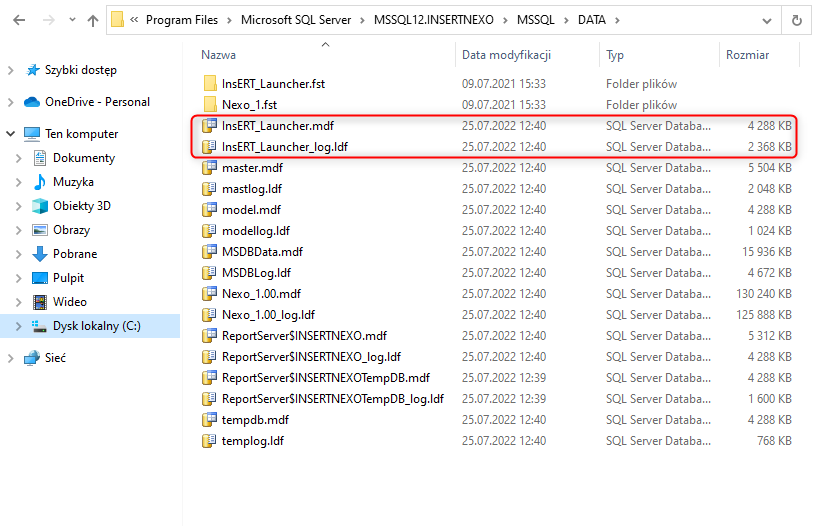Select templog.ldf file name
The width and height of the screenshot is (822, 526).
(x=253, y=441)
